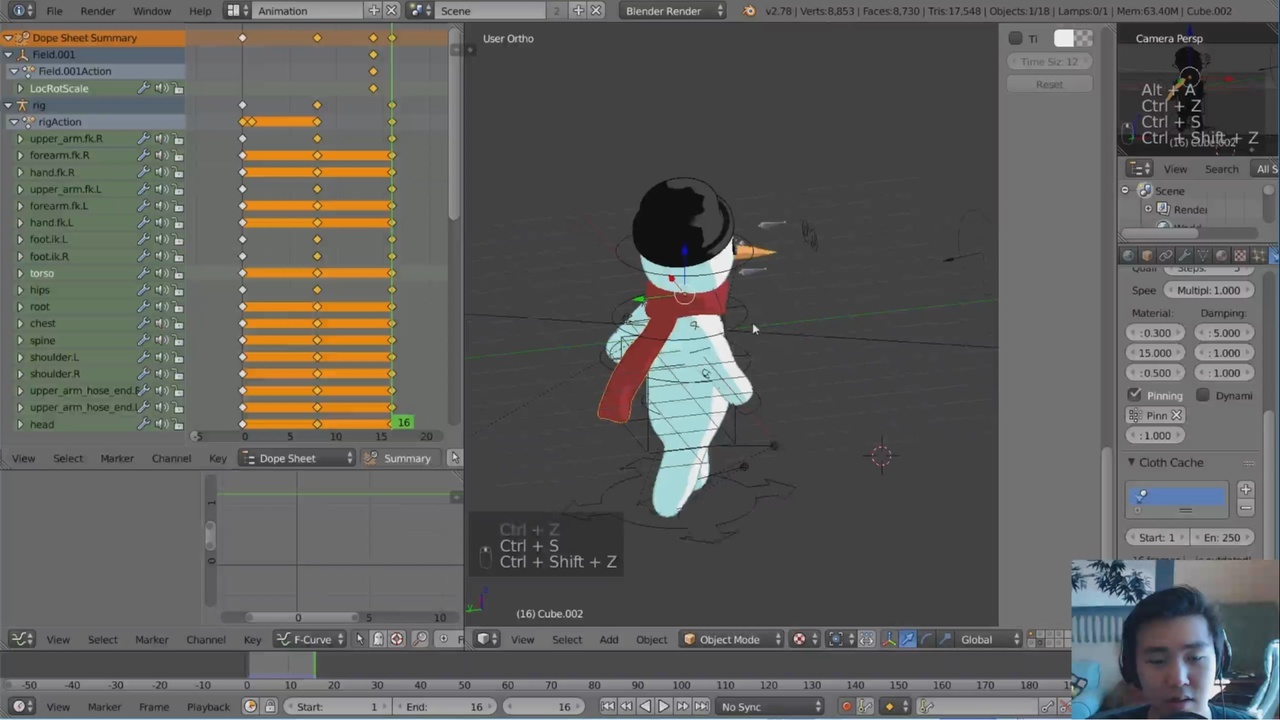Open the No Sync playback dropdown

(770, 707)
